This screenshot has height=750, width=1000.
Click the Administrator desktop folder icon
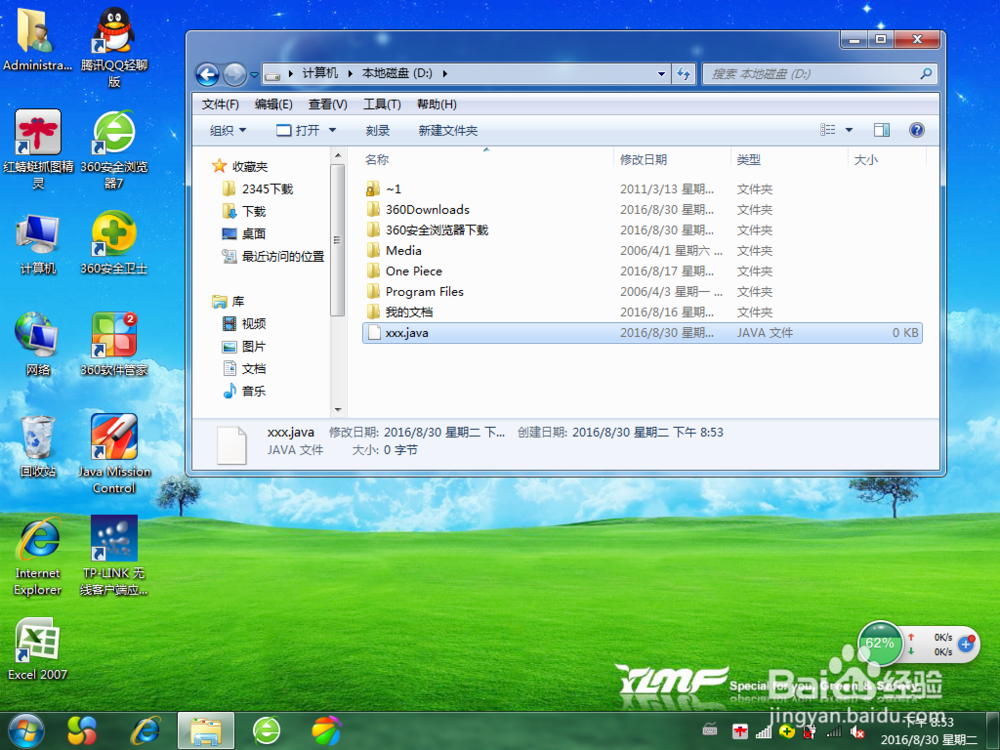coord(37,40)
